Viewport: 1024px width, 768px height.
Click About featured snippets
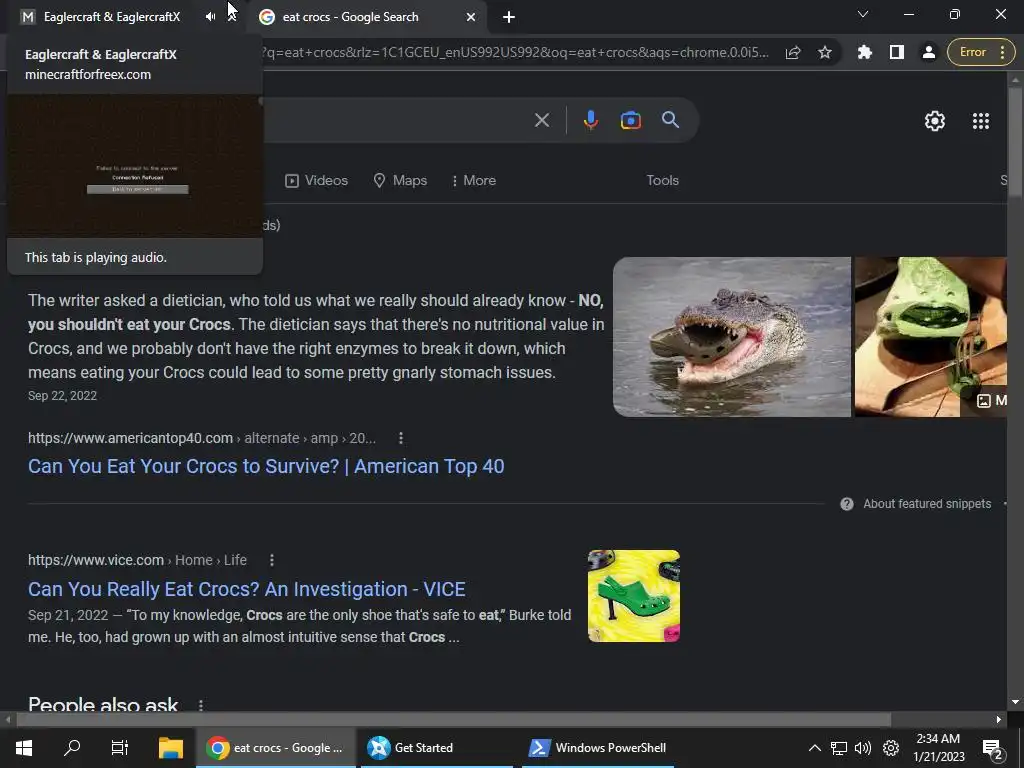[x=927, y=504]
